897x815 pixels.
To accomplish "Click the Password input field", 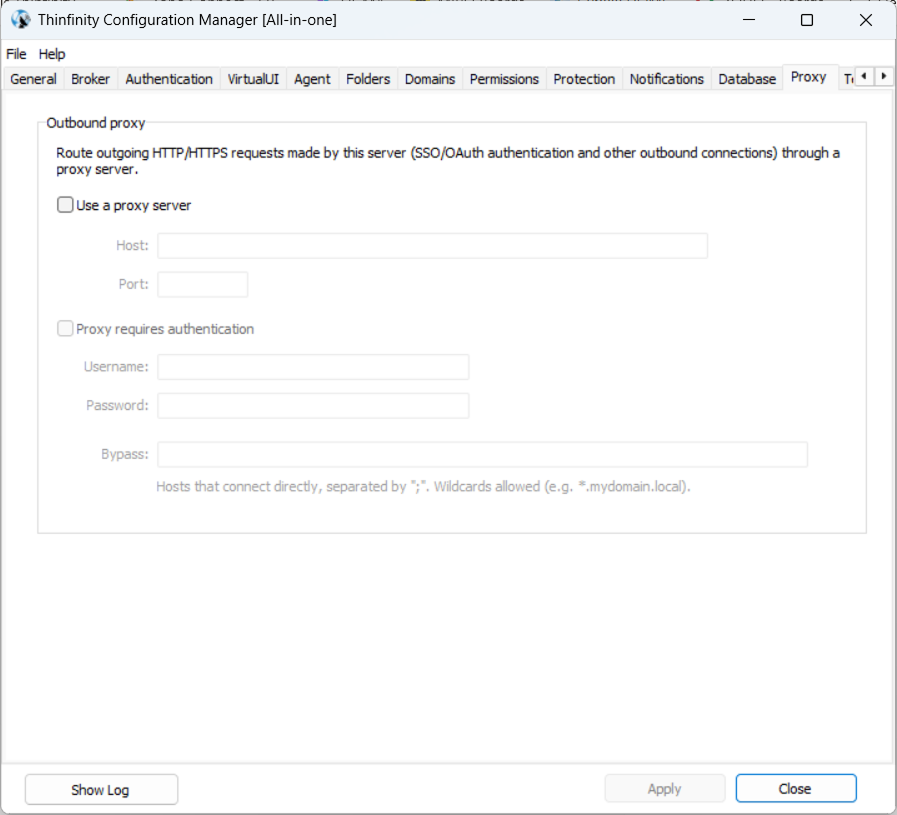I will pyautogui.click(x=313, y=405).
